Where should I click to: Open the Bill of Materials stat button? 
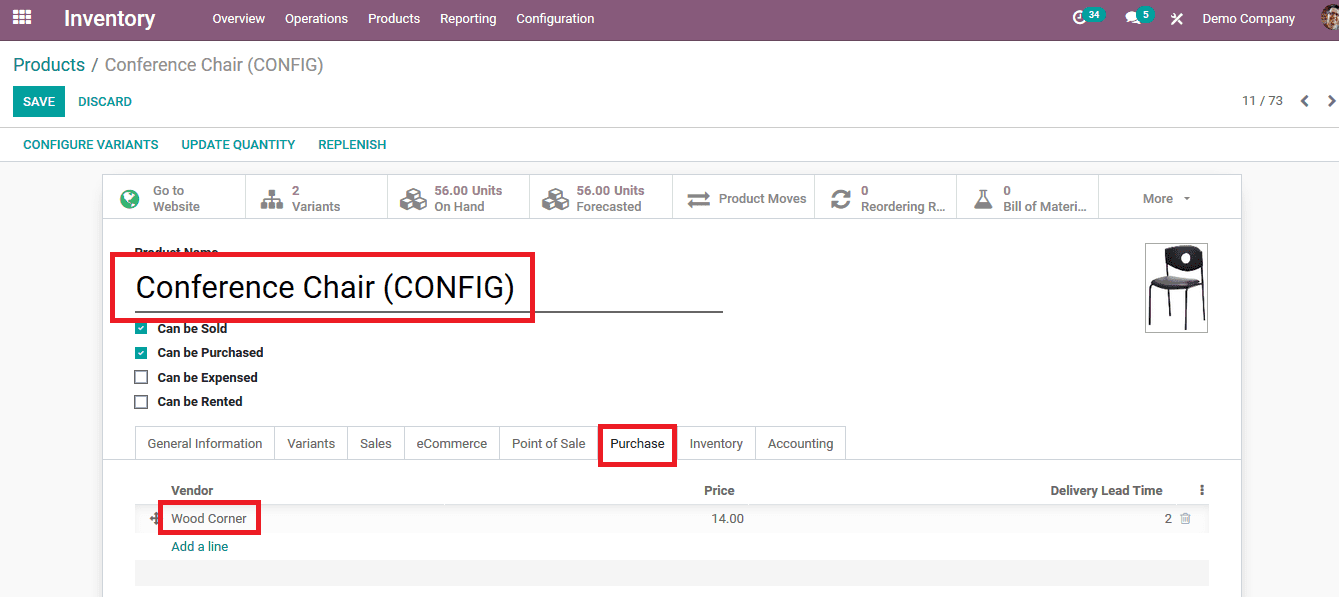pos(1027,198)
